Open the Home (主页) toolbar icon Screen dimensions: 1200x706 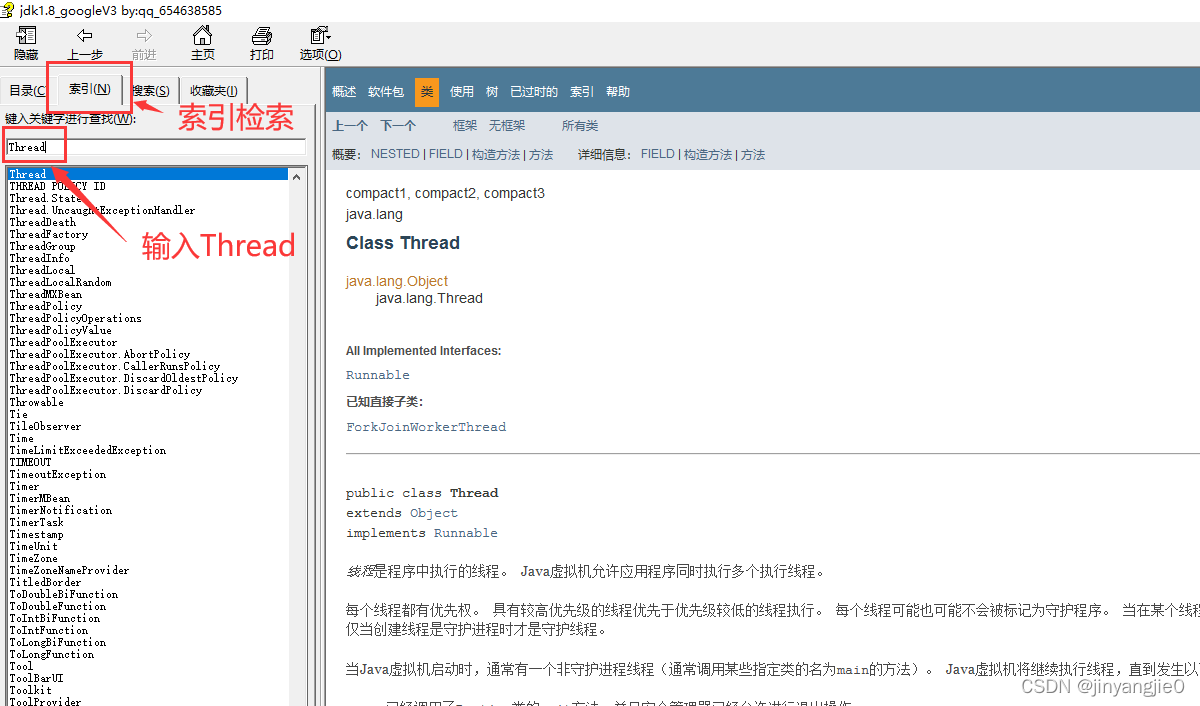point(203,36)
